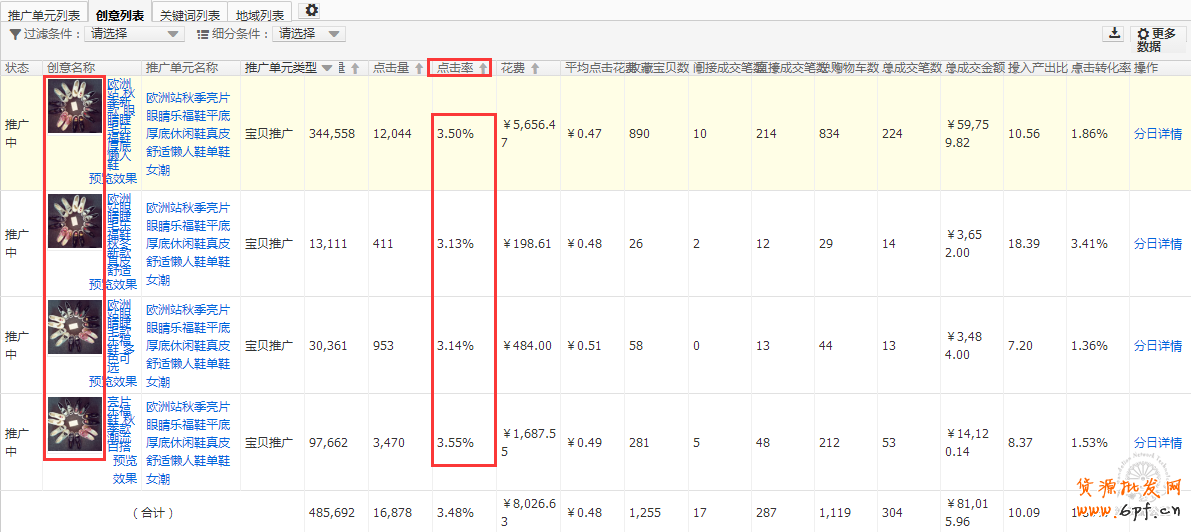
Task: Expand the 推广单元类型 column dropdown arrow
Action: click(x=327, y=68)
